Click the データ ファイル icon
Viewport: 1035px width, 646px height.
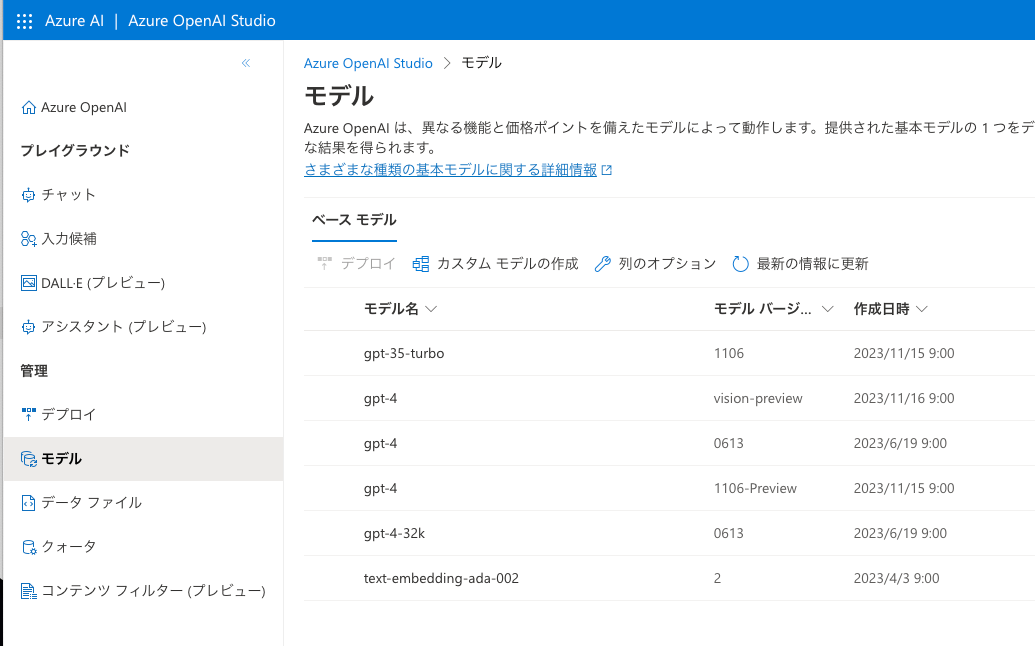click(28, 503)
